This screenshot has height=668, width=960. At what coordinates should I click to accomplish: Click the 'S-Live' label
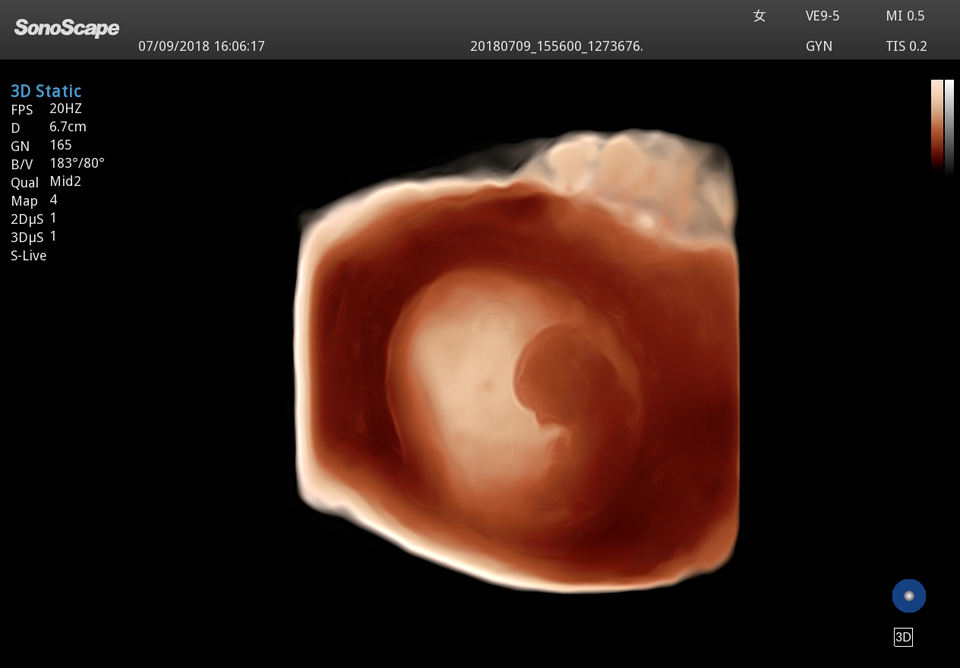[28, 255]
